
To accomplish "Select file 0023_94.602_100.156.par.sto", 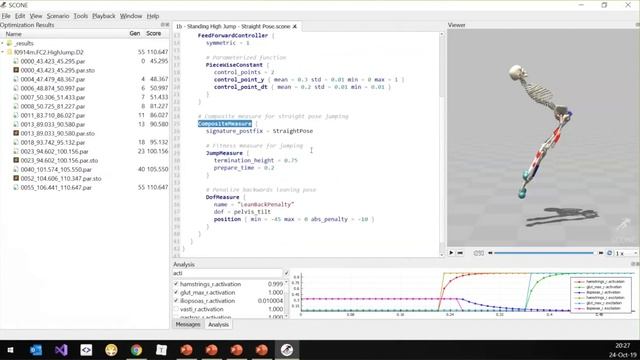I will coord(59,160).
